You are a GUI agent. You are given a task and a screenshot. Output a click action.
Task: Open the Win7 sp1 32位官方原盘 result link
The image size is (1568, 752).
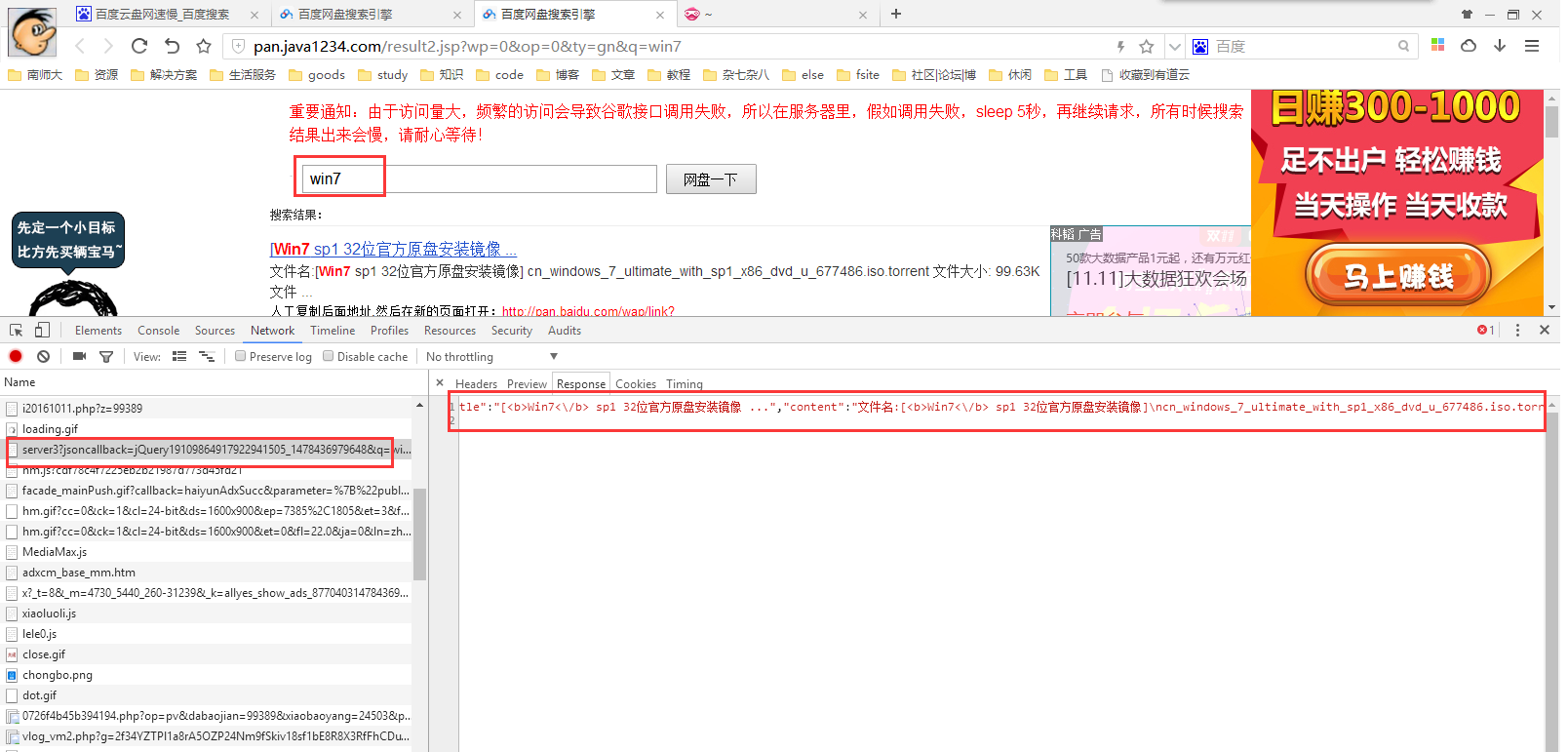(x=393, y=249)
